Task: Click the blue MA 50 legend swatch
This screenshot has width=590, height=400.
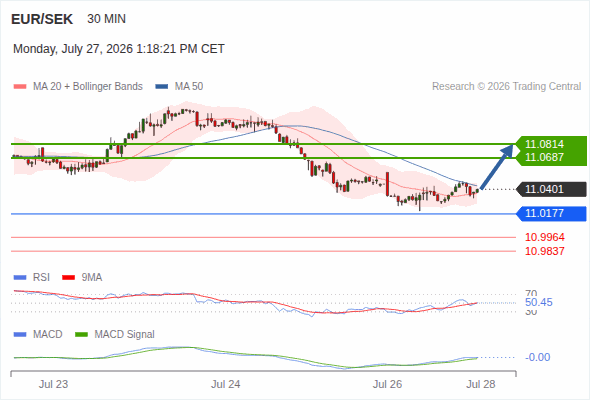Action: pyautogui.click(x=162, y=87)
